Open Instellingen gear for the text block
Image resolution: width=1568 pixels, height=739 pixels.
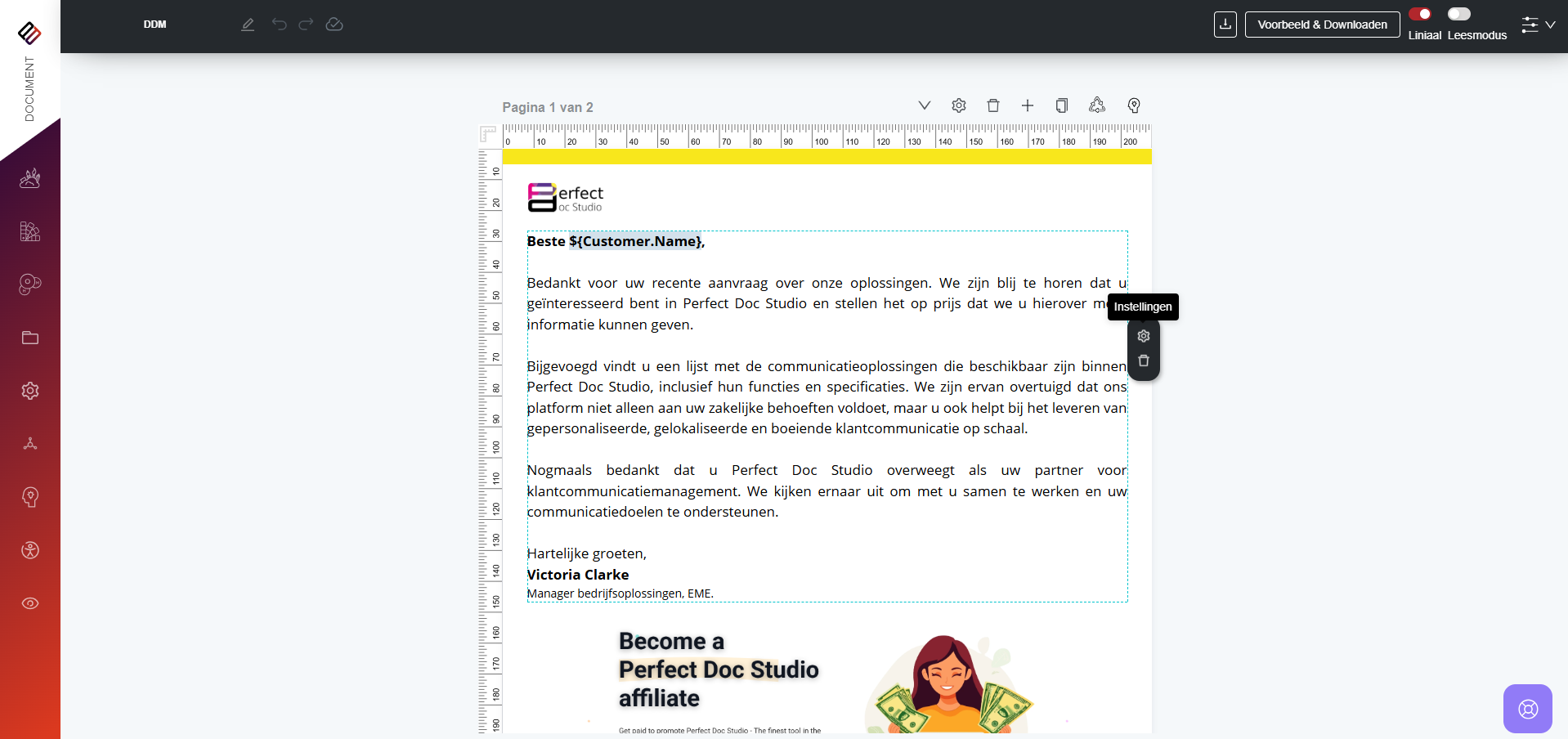pyautogui.click(x=1144, y=336)
